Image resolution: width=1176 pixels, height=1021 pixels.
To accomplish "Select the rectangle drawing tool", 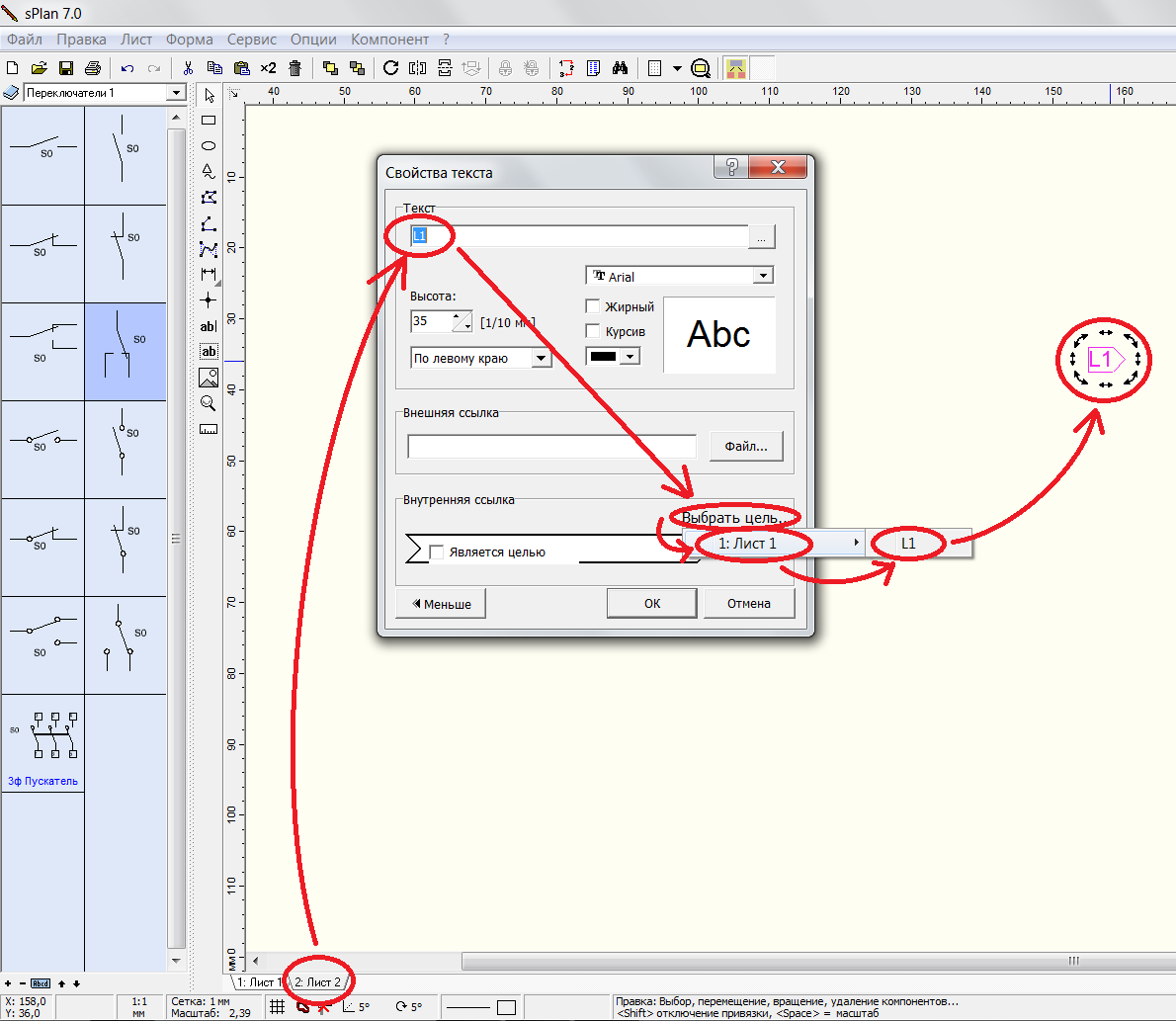I will click(209, 121).
